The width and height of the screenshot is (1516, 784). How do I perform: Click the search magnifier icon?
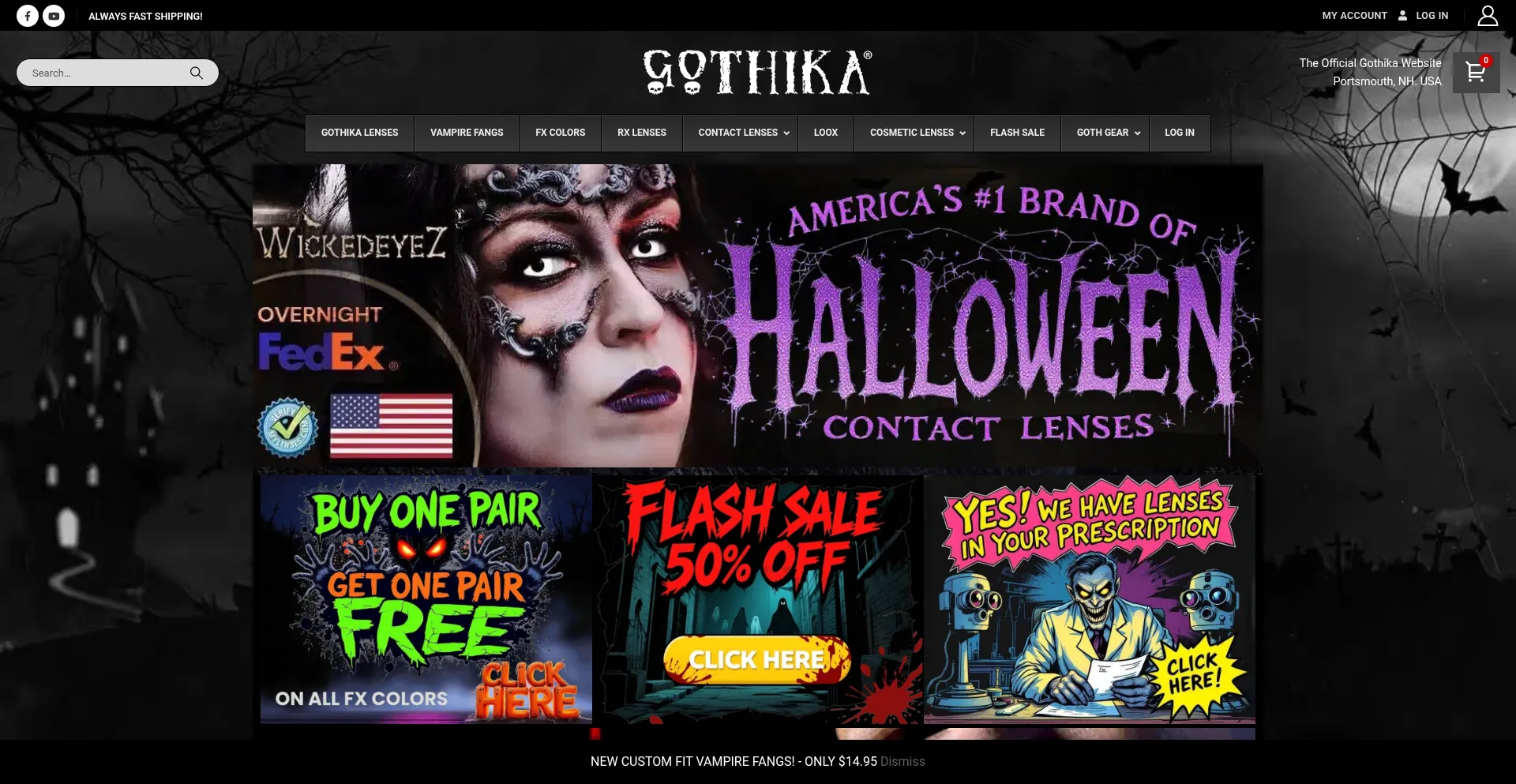pos(197,73)
